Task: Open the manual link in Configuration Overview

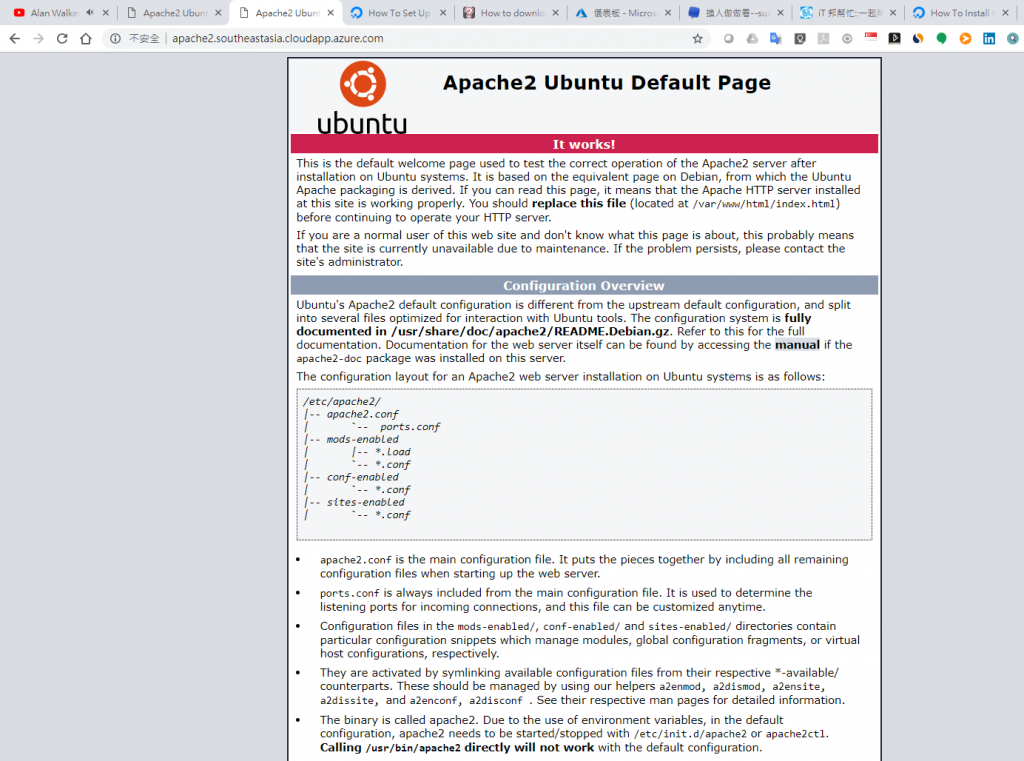Action: pos(797,345)
